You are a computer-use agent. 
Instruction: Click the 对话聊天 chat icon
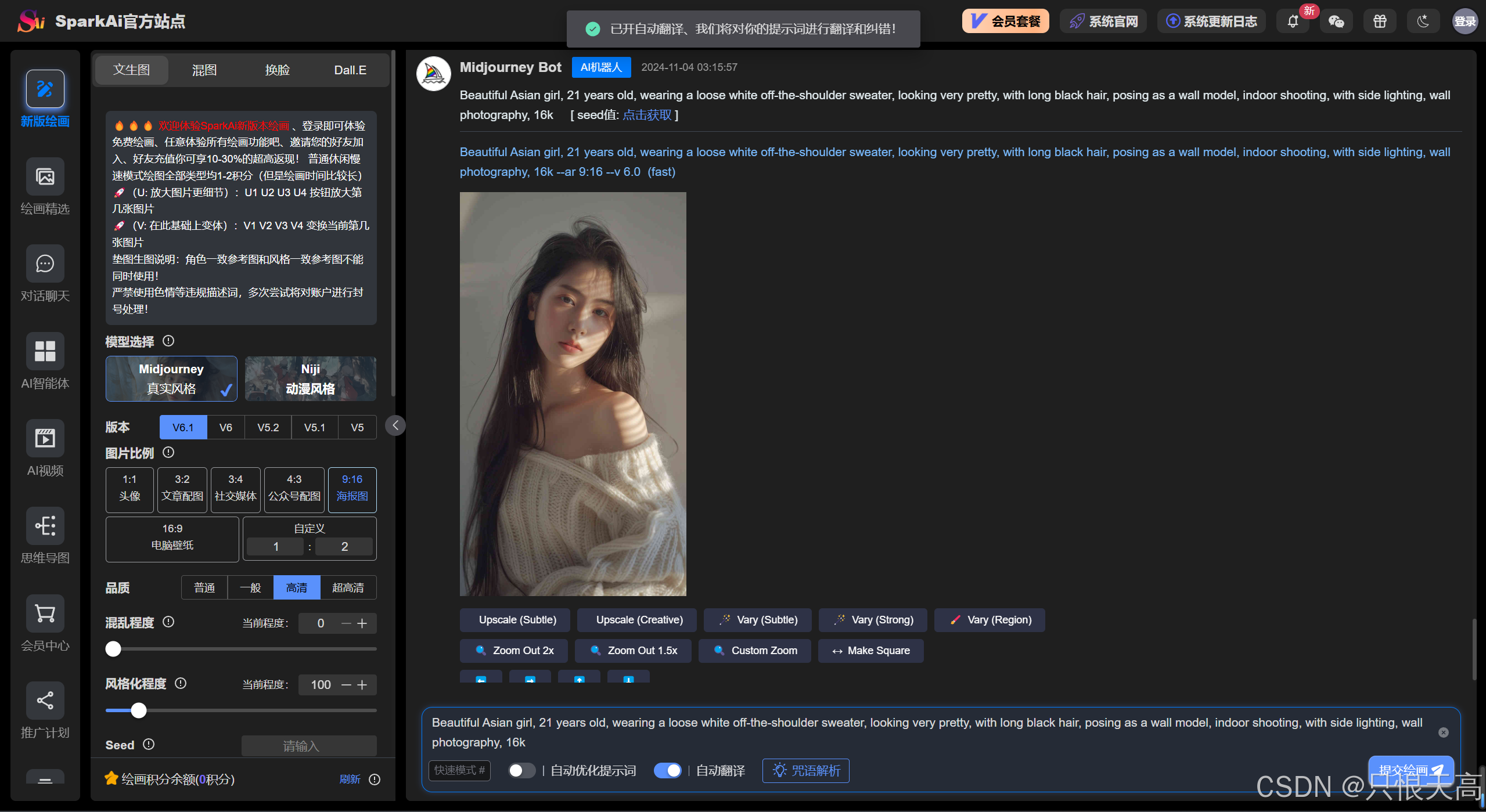pos(45,264)
